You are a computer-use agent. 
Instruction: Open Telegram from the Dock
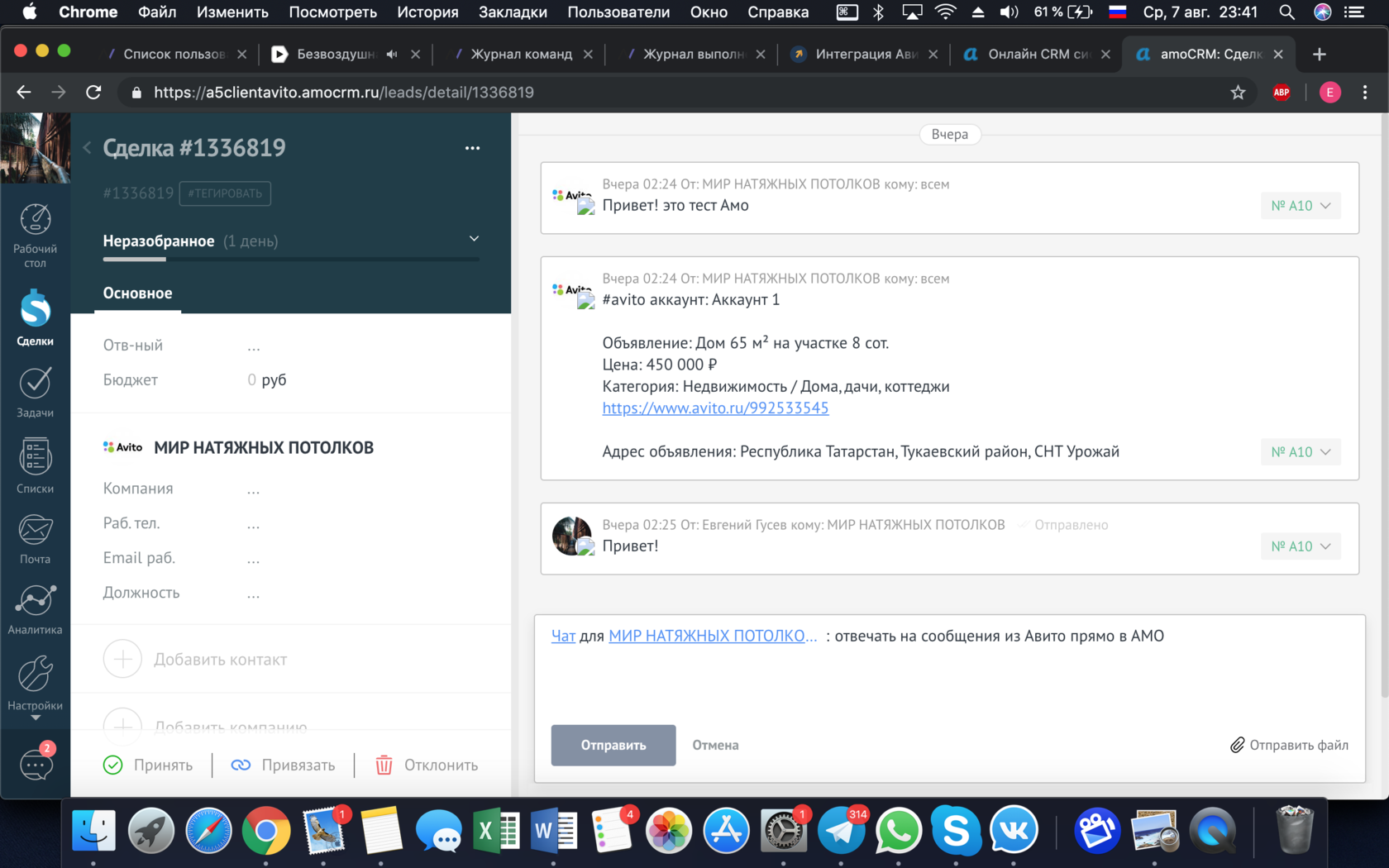(841, 831)
